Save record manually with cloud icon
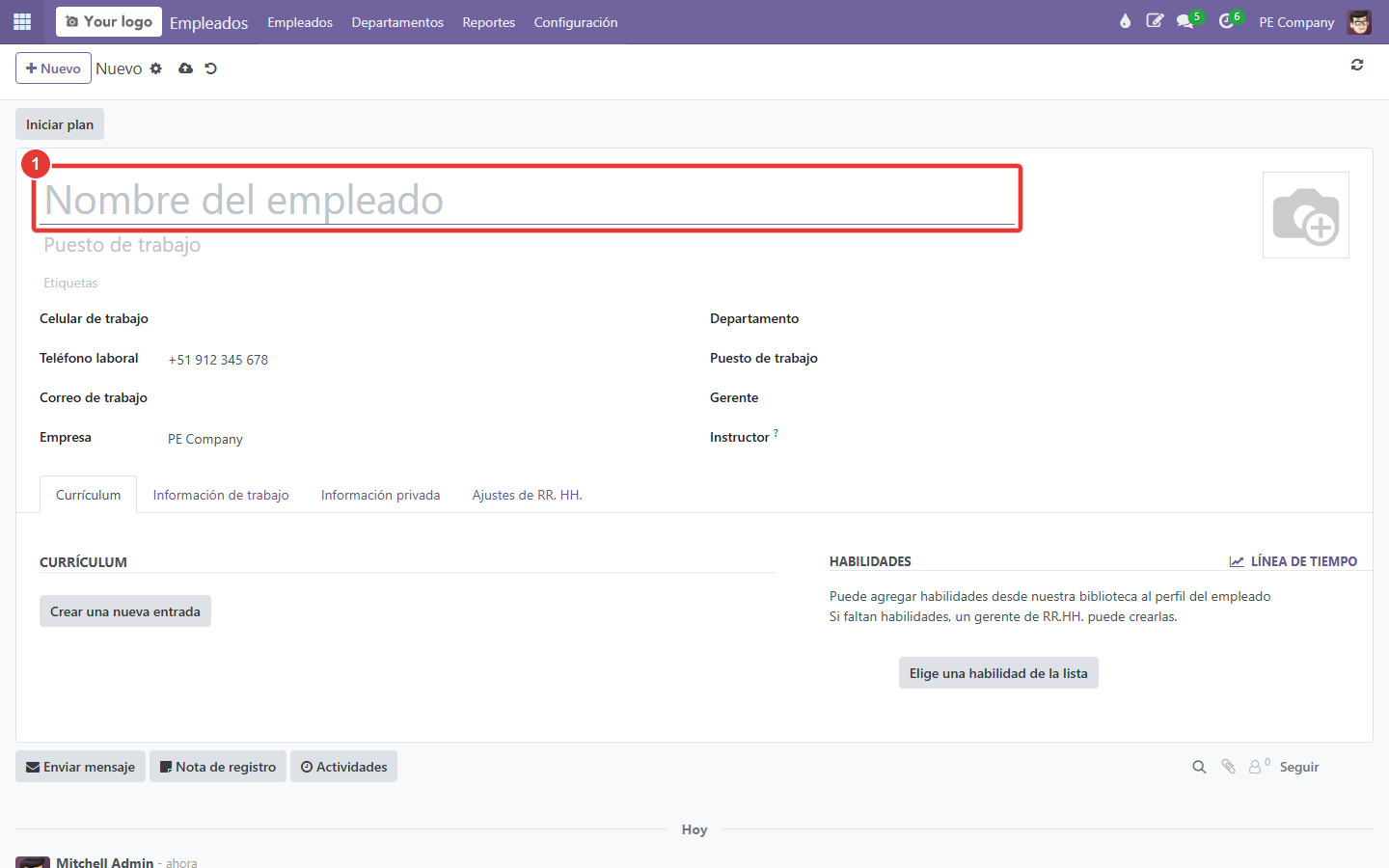This screenshot has height=868, width=1389. tap(185, 68)
